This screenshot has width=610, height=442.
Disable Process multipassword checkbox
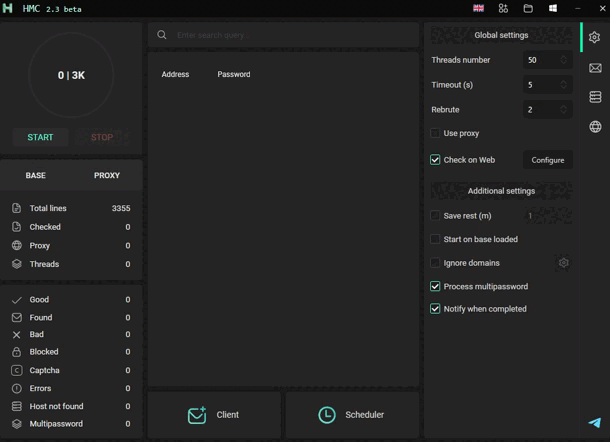435,286
